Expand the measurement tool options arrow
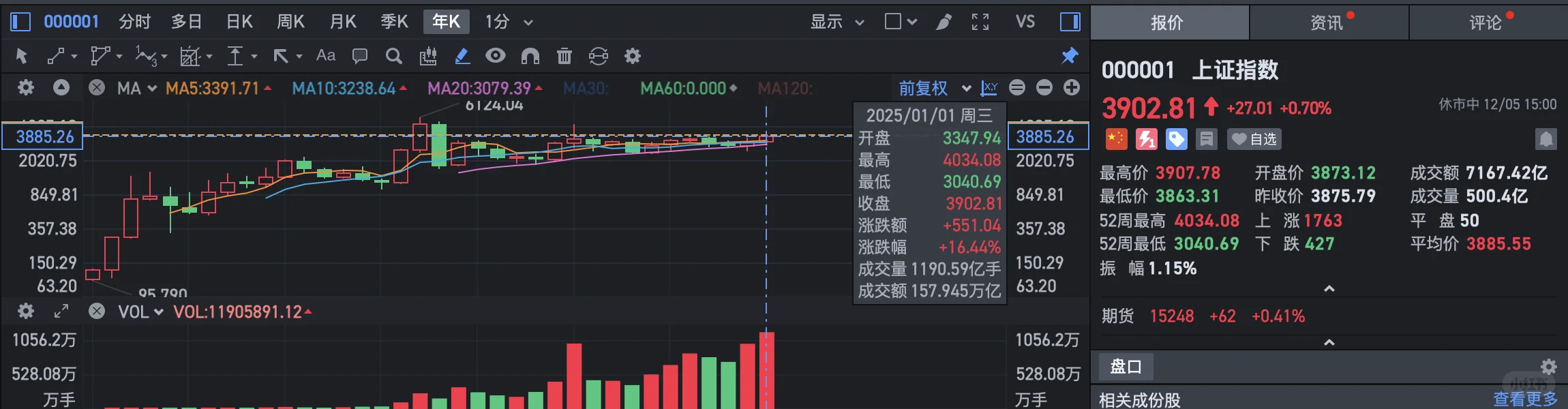 point(209,57)
